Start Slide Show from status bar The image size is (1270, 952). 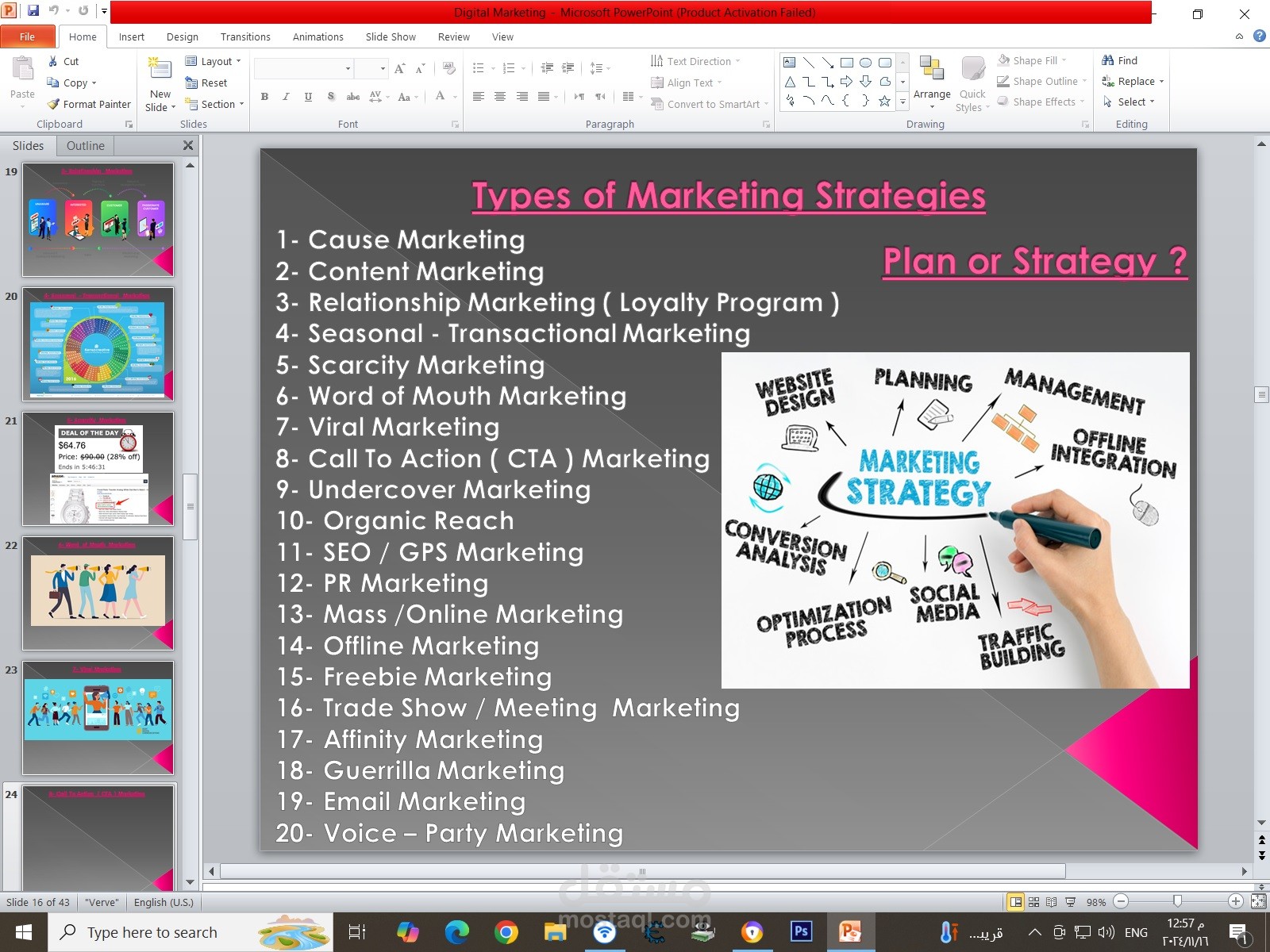click(x=1070, y=902)
